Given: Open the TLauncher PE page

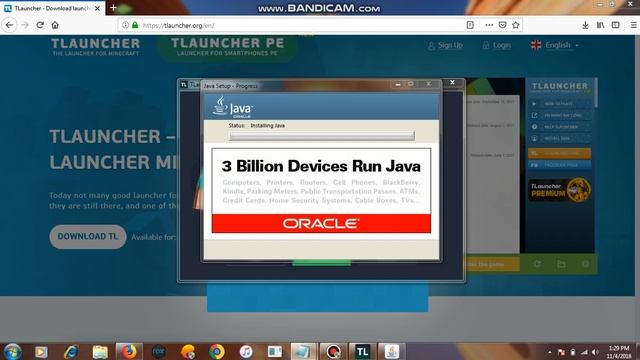Looking at the screenshot, I should point(227,47).
